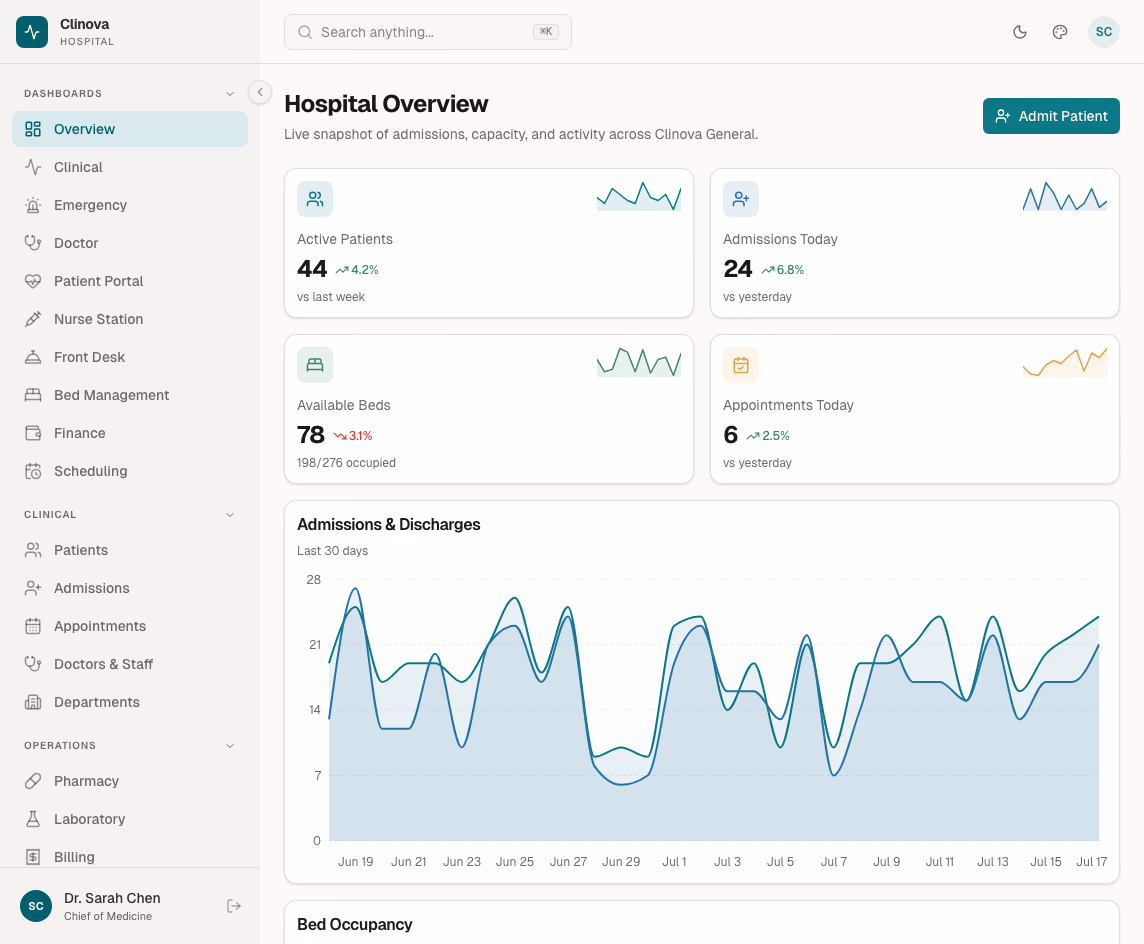Open the Finance wallet icon
1144x944 pixels.
click(33, 433)
